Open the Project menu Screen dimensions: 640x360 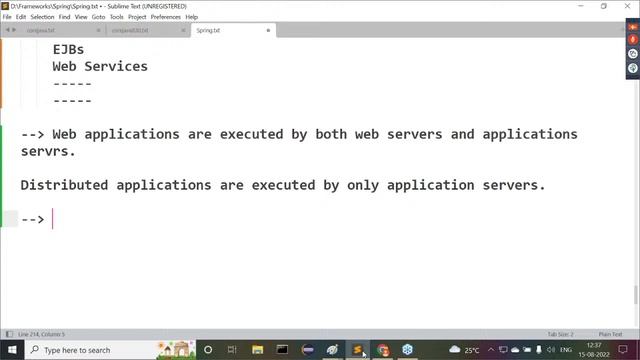[137, 17]
